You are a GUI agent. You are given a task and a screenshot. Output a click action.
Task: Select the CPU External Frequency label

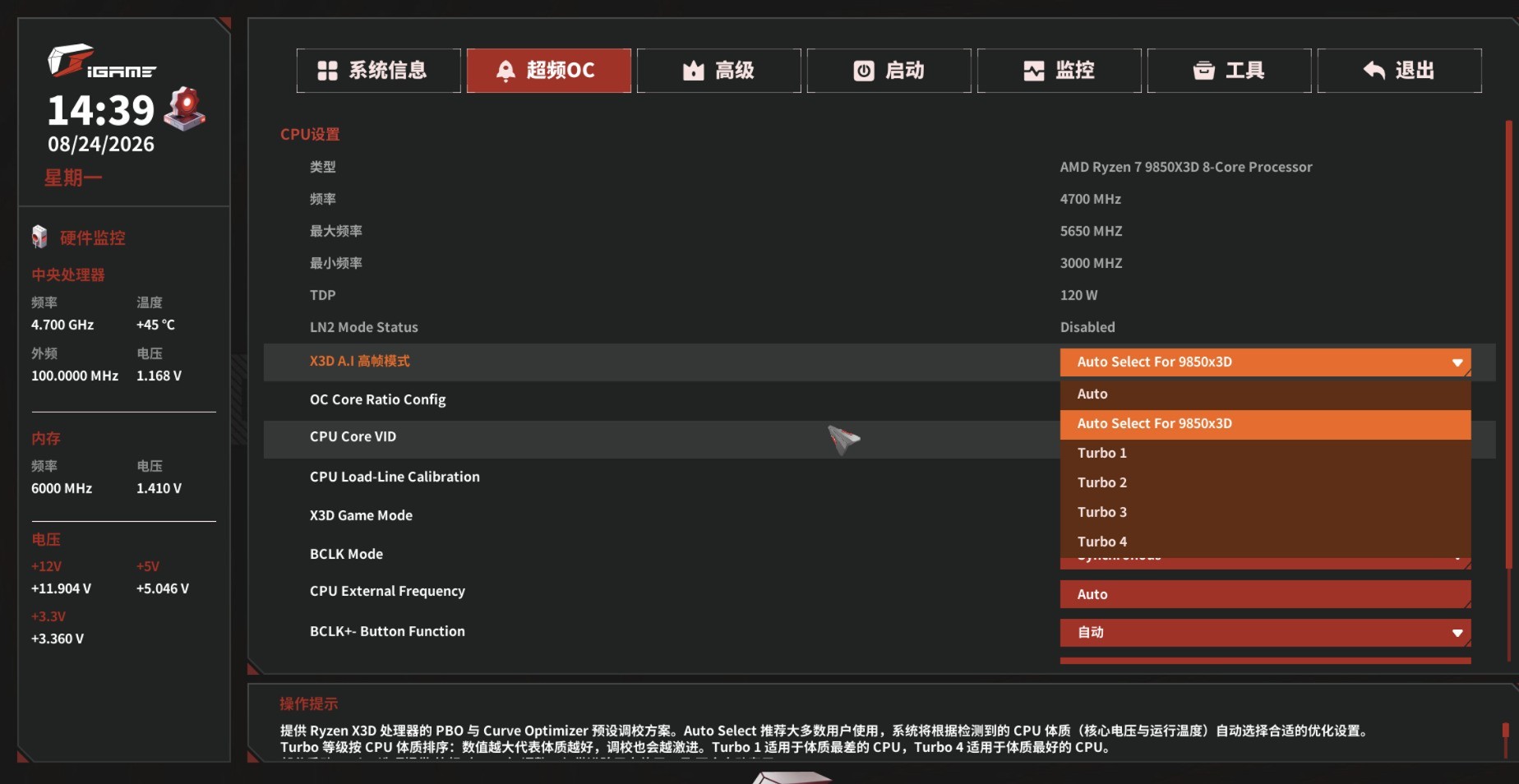tap(387, 591)
